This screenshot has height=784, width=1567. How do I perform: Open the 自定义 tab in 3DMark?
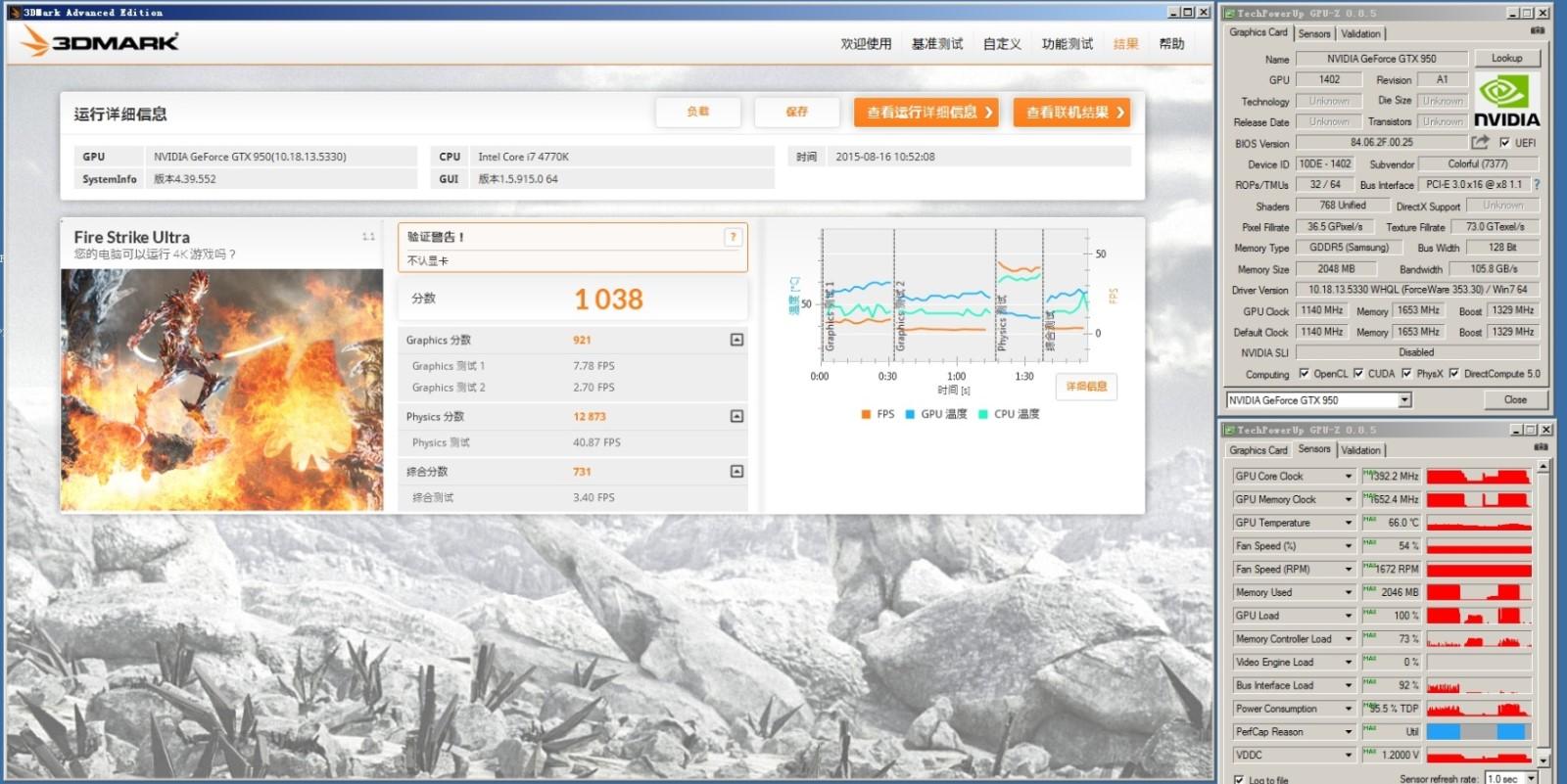(x=1002, y=44)
